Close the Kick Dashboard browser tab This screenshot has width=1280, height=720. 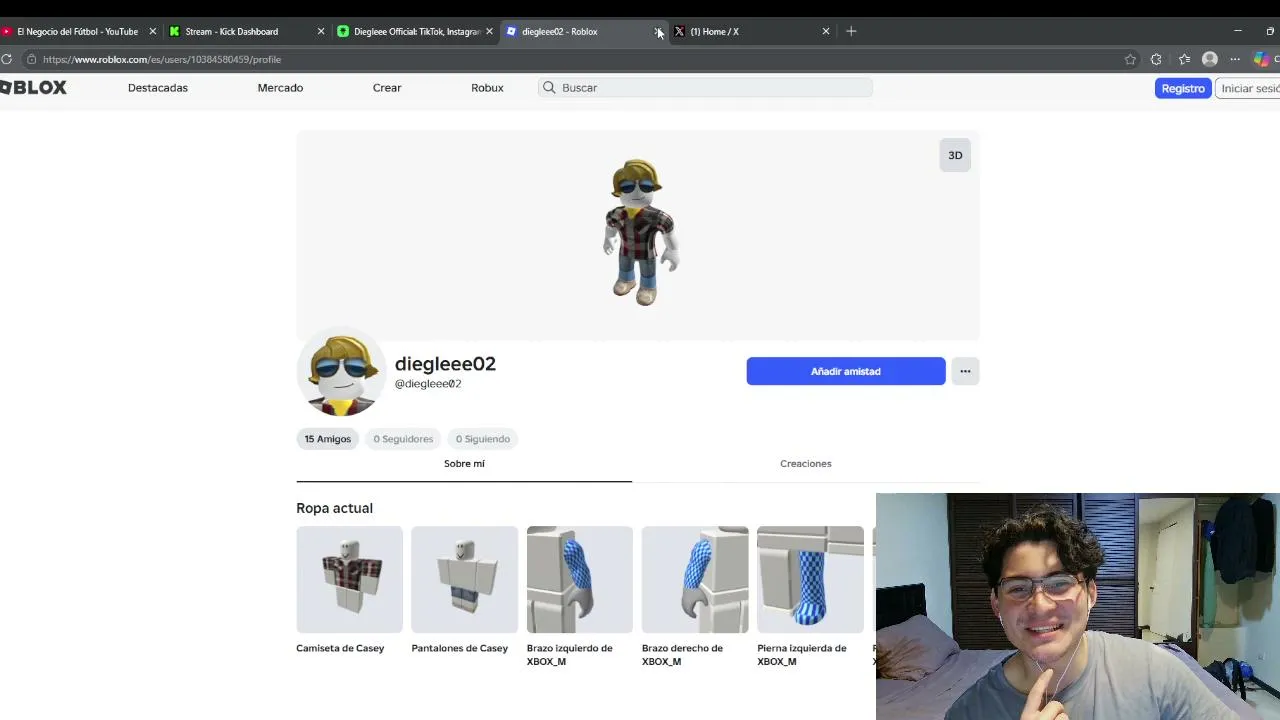(x=321, y=31)
